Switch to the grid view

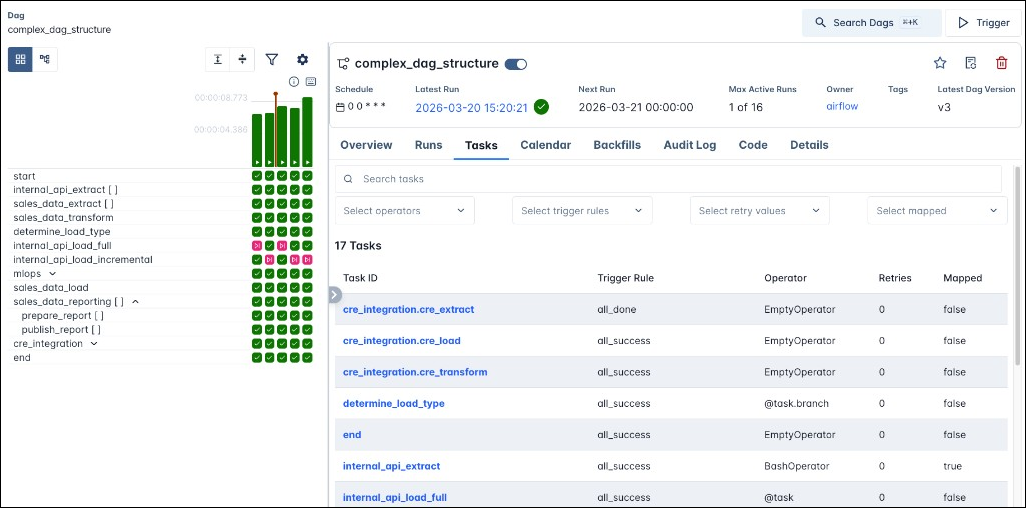click(20, 59)
